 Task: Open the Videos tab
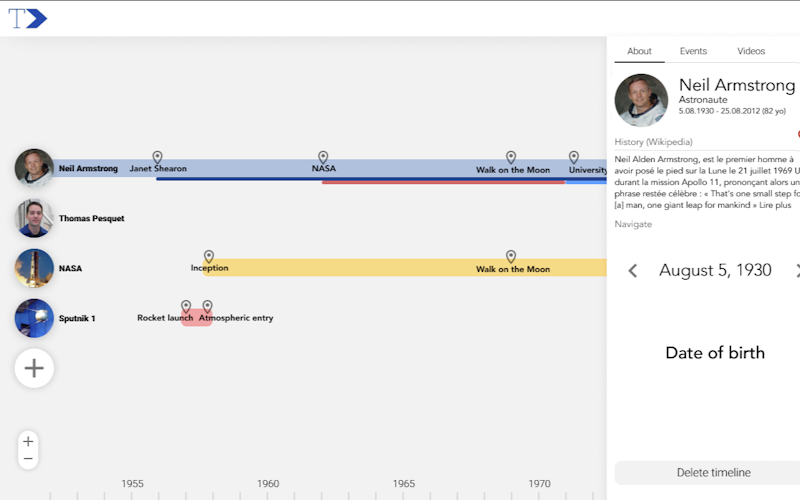751,51
